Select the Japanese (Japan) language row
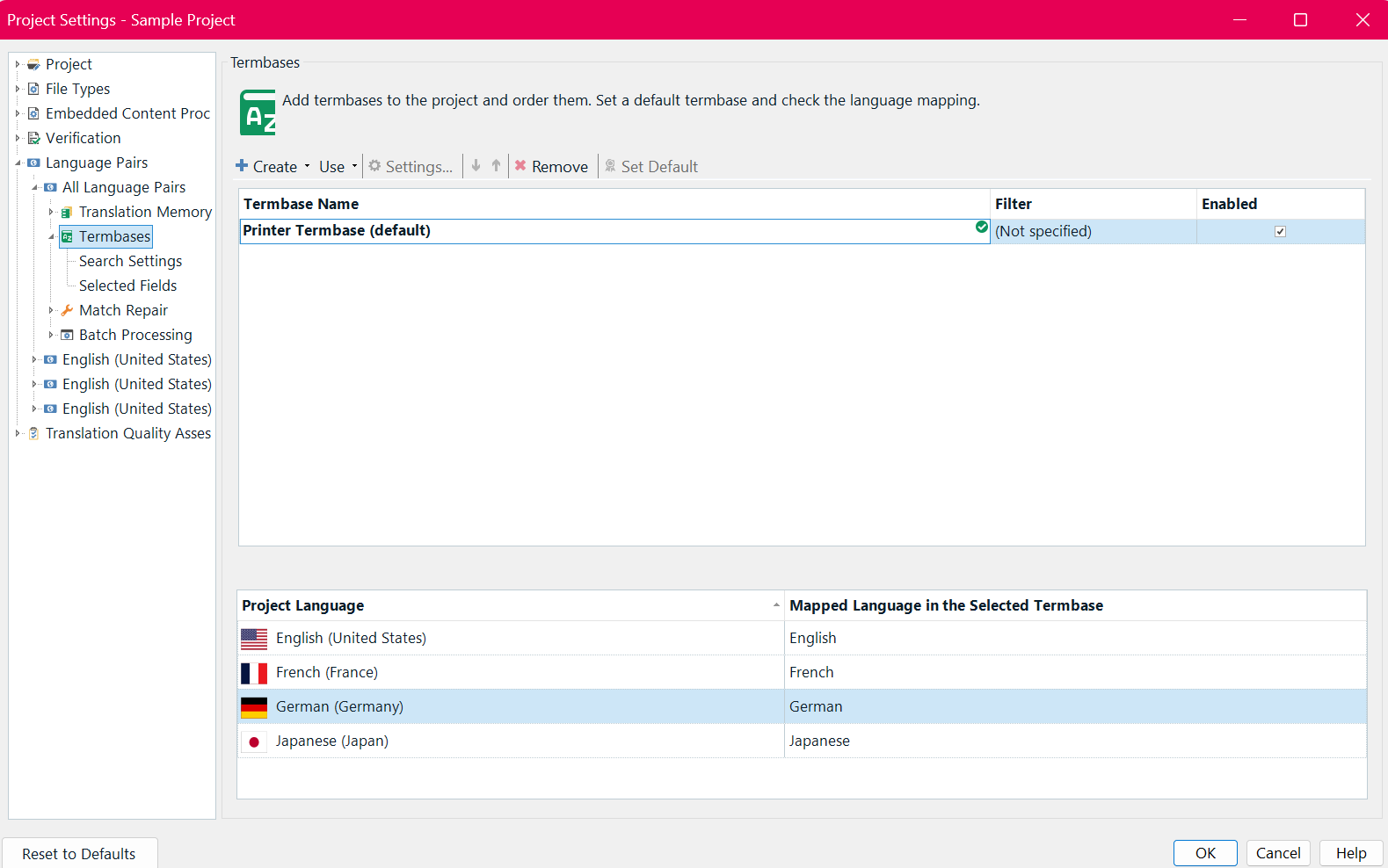This screenshot has height=868, width=1388. (332, 741)
